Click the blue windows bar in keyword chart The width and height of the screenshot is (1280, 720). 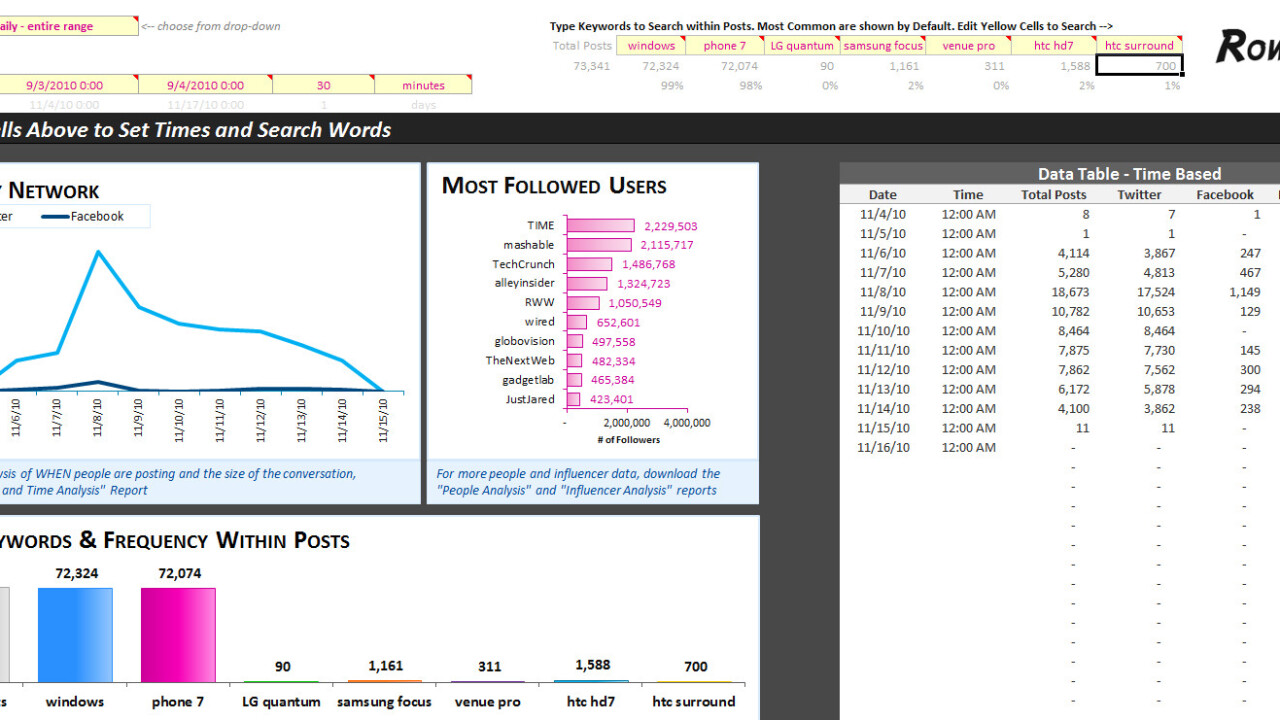(75, 634)
